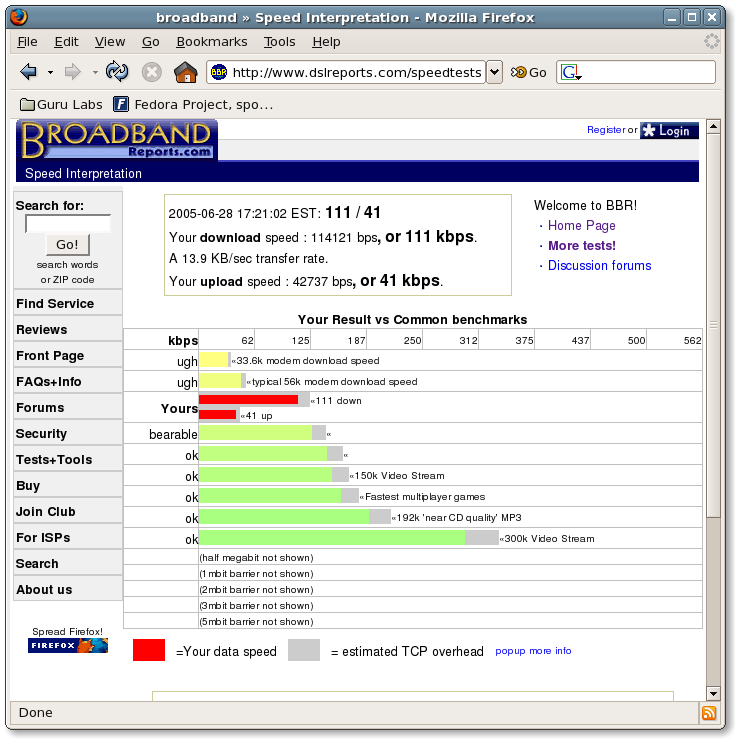Open Security in sidebar
Viewport: 735px width, 739px height.
click(68, 433)
